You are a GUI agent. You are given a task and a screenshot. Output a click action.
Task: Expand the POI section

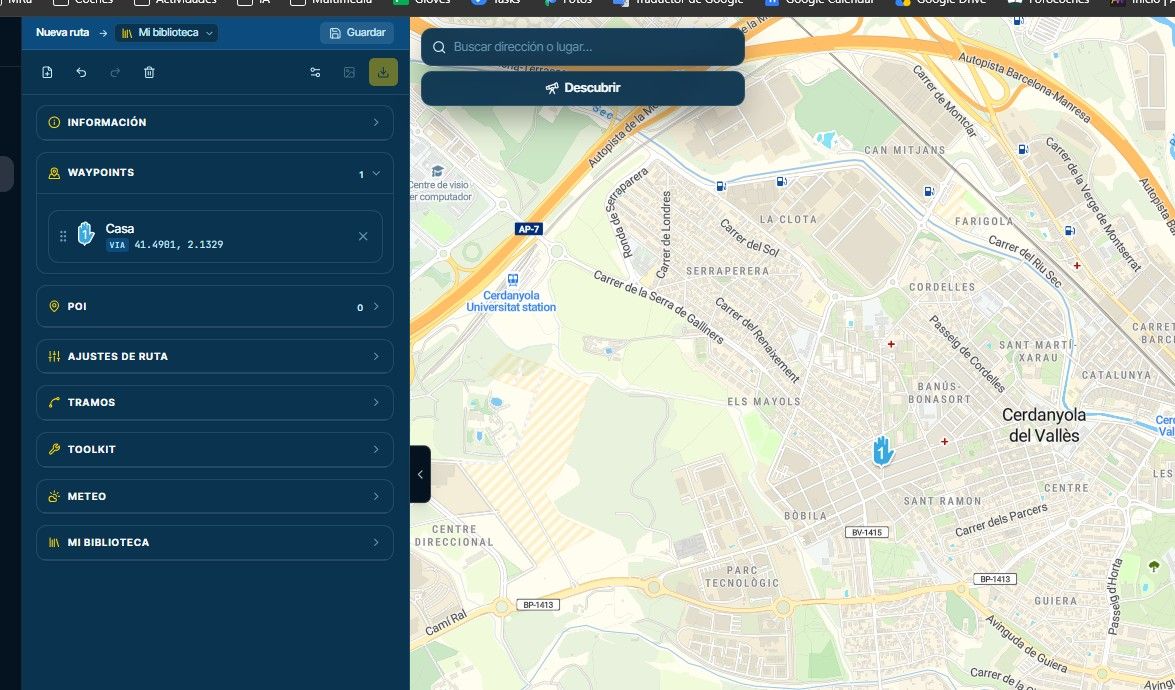coord(215,306)
